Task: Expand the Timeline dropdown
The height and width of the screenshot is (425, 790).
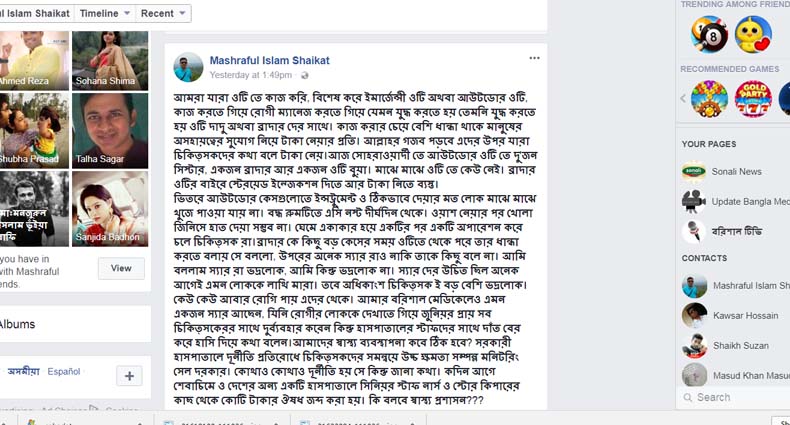Action: click(x=104, y=14)
